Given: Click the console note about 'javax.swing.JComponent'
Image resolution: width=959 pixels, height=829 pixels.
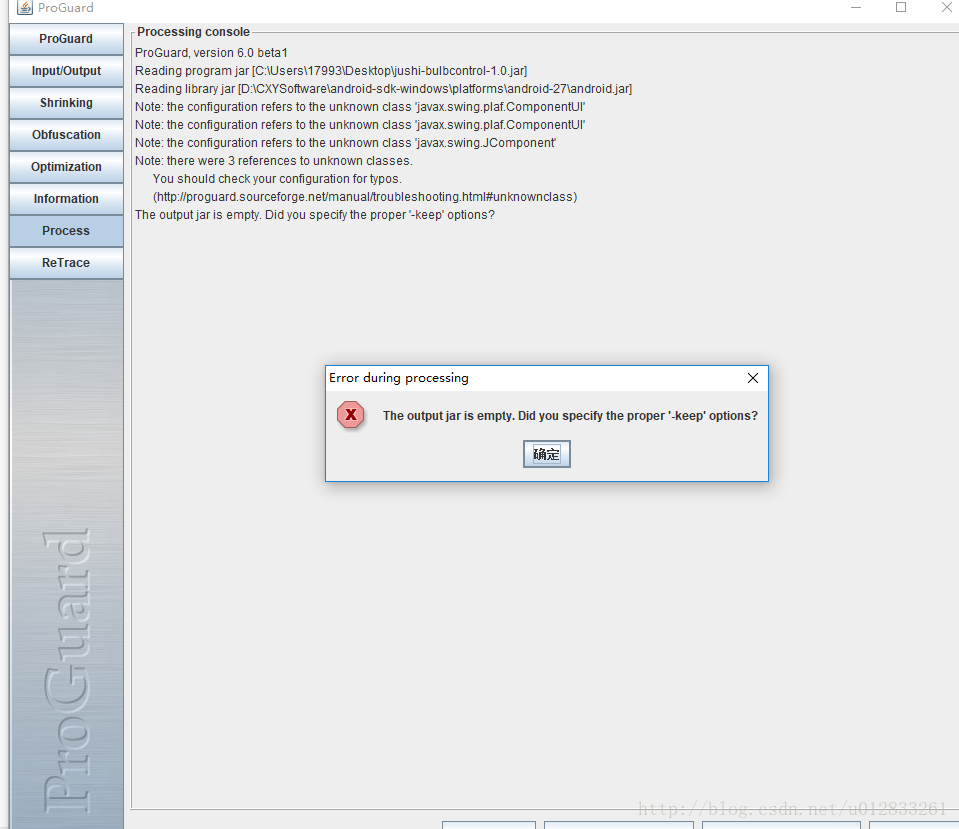Looking at the screenshot, I should (346, 143).
